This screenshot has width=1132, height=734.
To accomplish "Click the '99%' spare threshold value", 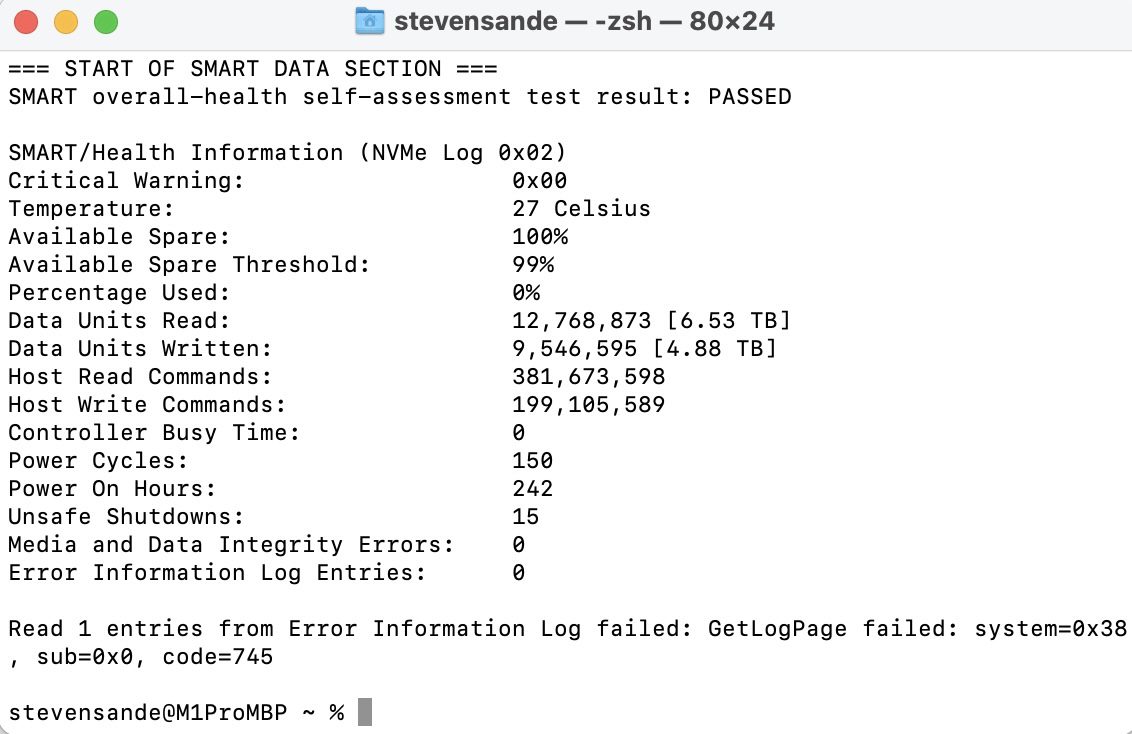I will [x=533, y=265].
